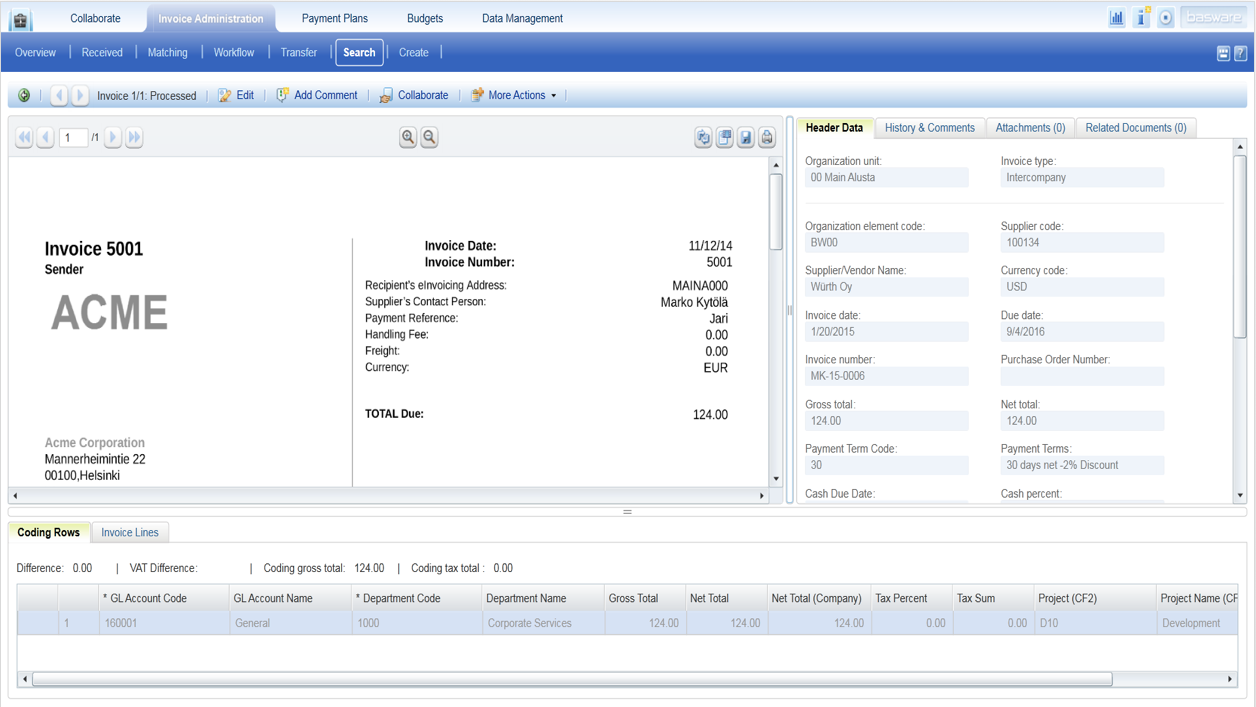This screenshot has height=707, width=1256.
Task: Print the invoice image
Action: (x=766, y=137)
